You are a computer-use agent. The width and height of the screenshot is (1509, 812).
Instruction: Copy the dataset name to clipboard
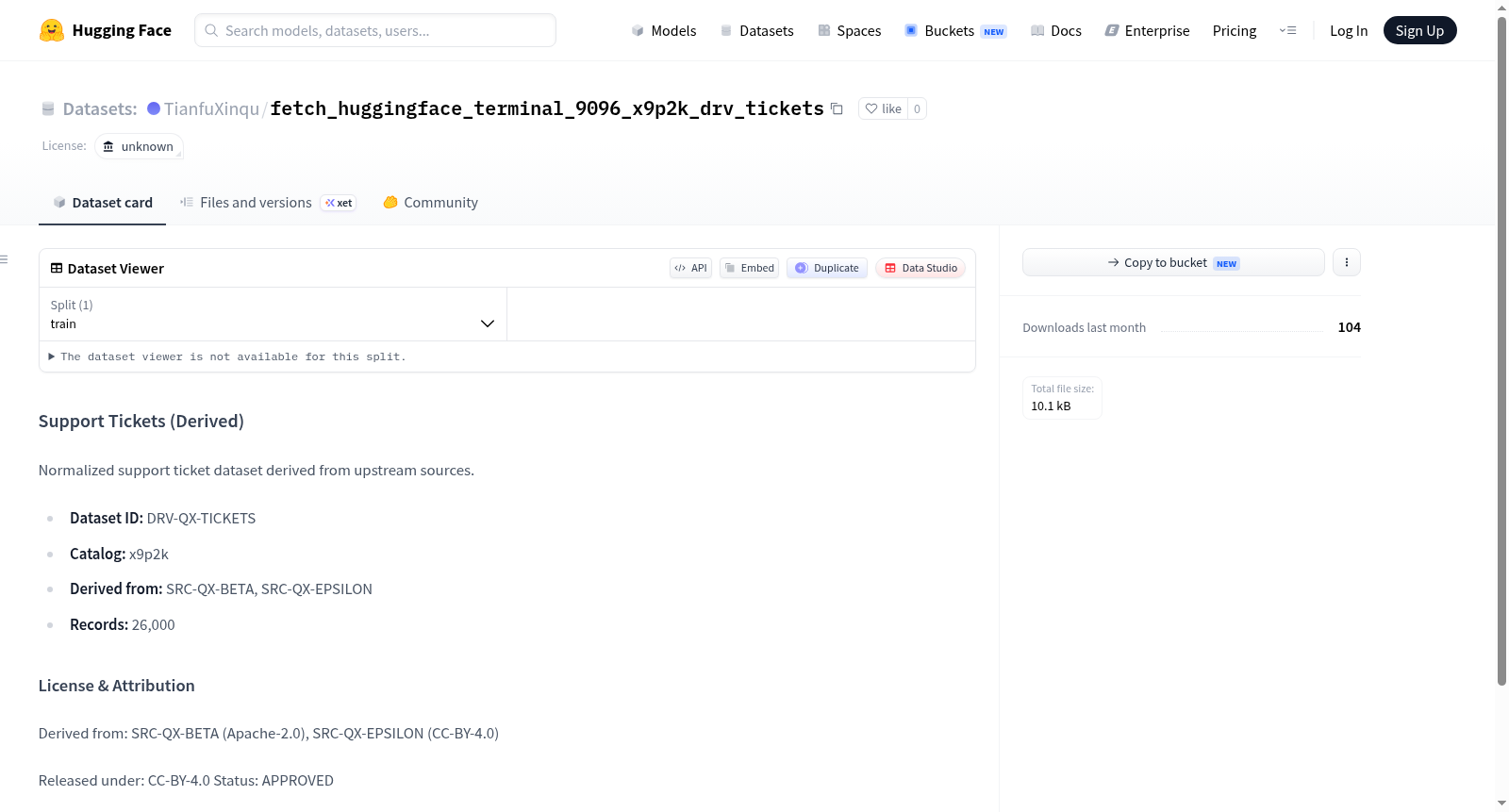[837, 108]
